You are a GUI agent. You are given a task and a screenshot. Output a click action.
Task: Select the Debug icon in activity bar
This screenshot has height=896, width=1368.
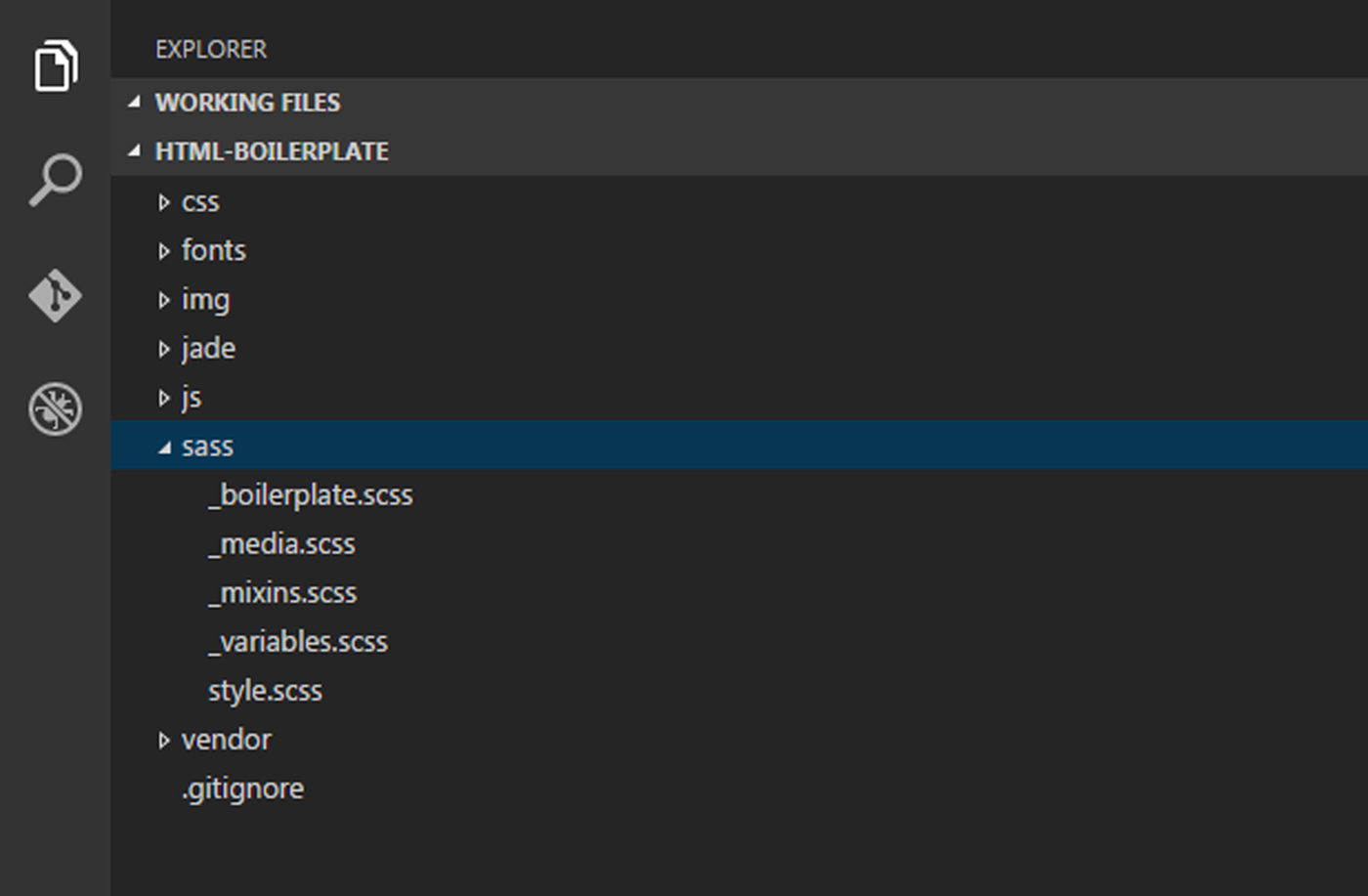56,408
